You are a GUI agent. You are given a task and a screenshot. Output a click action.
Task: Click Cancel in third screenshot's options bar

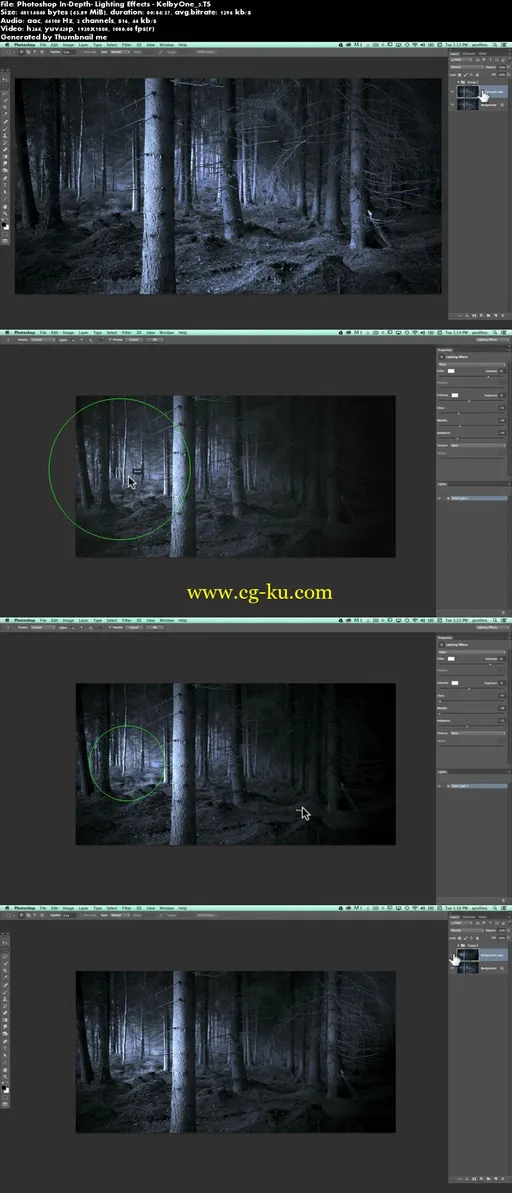134,627
